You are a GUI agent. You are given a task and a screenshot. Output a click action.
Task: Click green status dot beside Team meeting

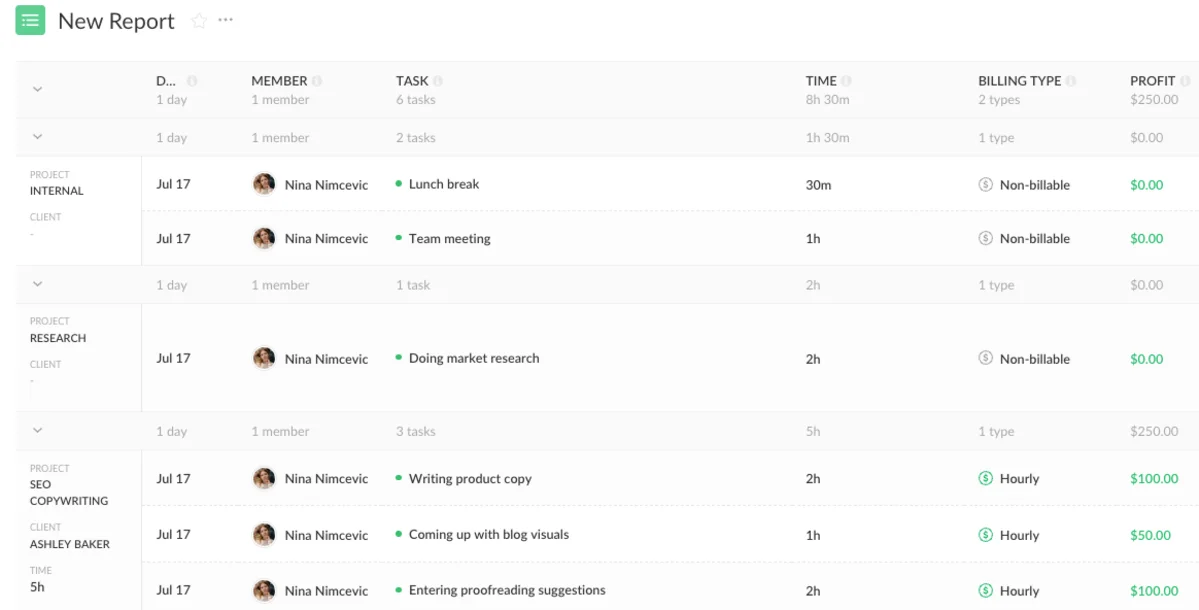(x=398, y=238)
